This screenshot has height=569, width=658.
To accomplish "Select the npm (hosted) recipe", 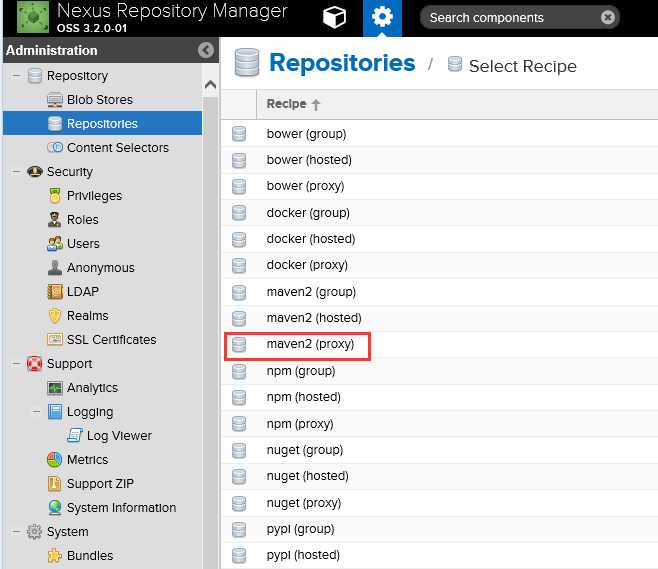I will [x=439, y=397].
